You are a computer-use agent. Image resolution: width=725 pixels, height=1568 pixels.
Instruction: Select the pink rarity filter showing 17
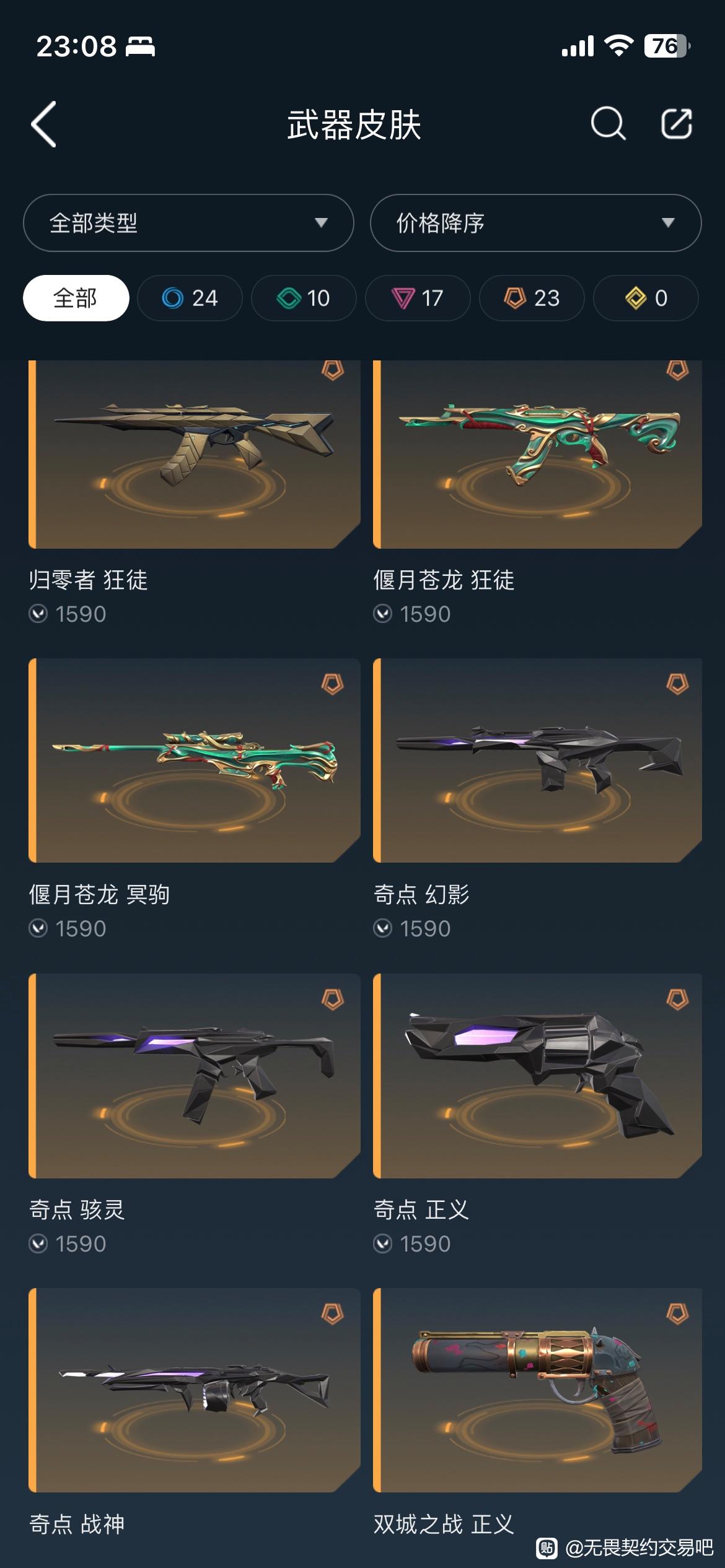click(x=418, y=298)
